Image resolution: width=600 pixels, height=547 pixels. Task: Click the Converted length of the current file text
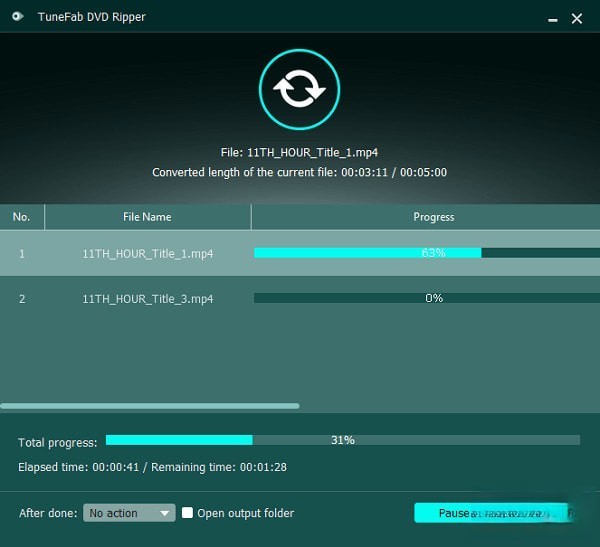[299, 173]
